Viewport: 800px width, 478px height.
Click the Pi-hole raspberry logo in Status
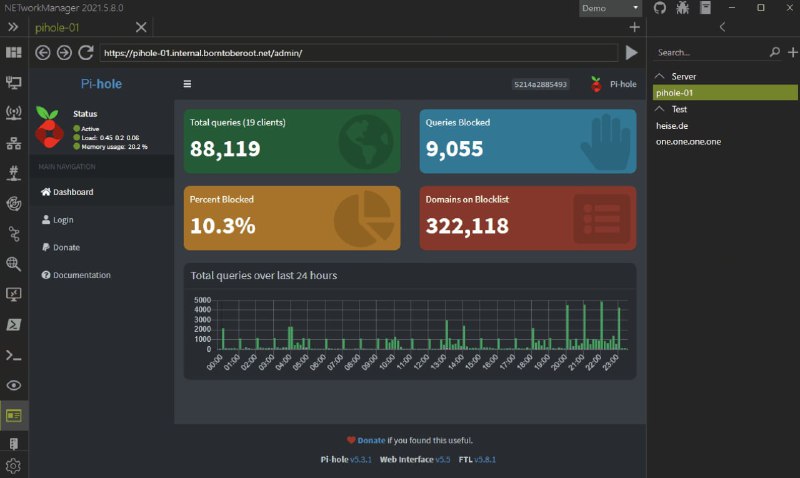(x=49, y=127)
